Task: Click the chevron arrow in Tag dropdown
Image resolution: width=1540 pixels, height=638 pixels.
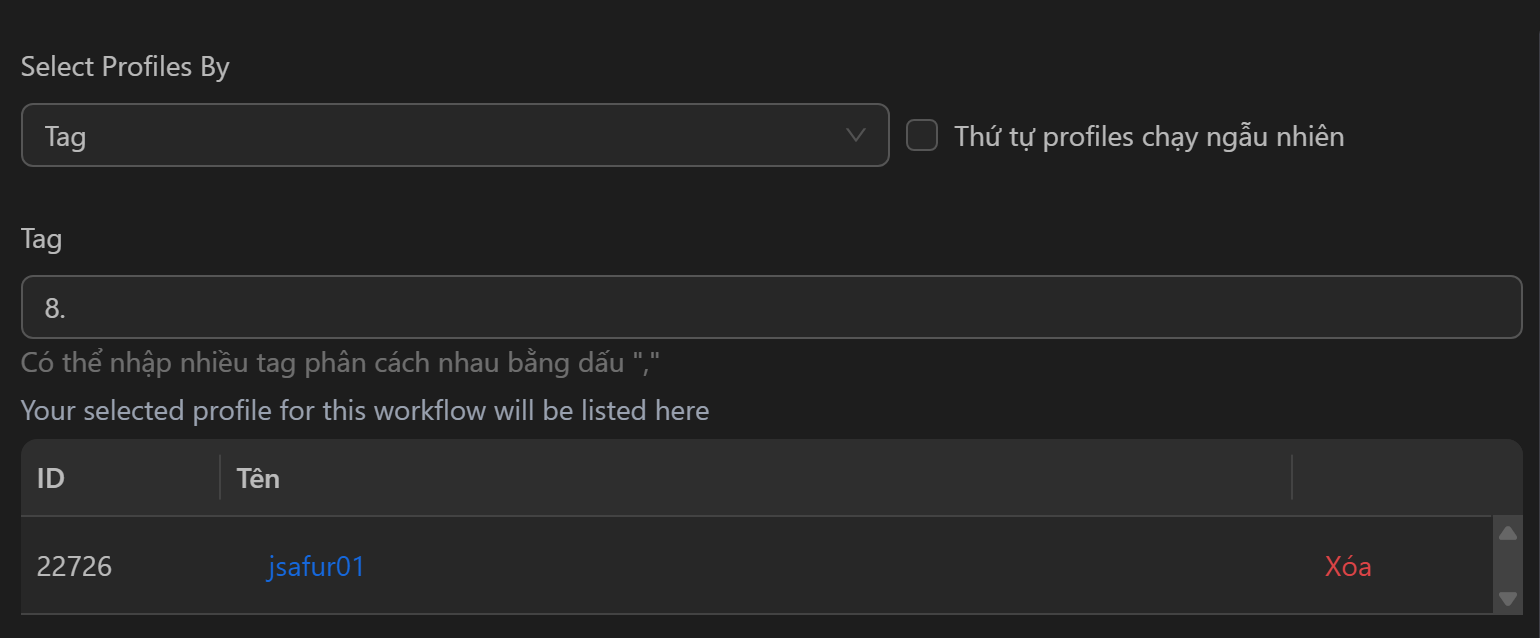Action: pyautogui.click(x=856, y=135)
